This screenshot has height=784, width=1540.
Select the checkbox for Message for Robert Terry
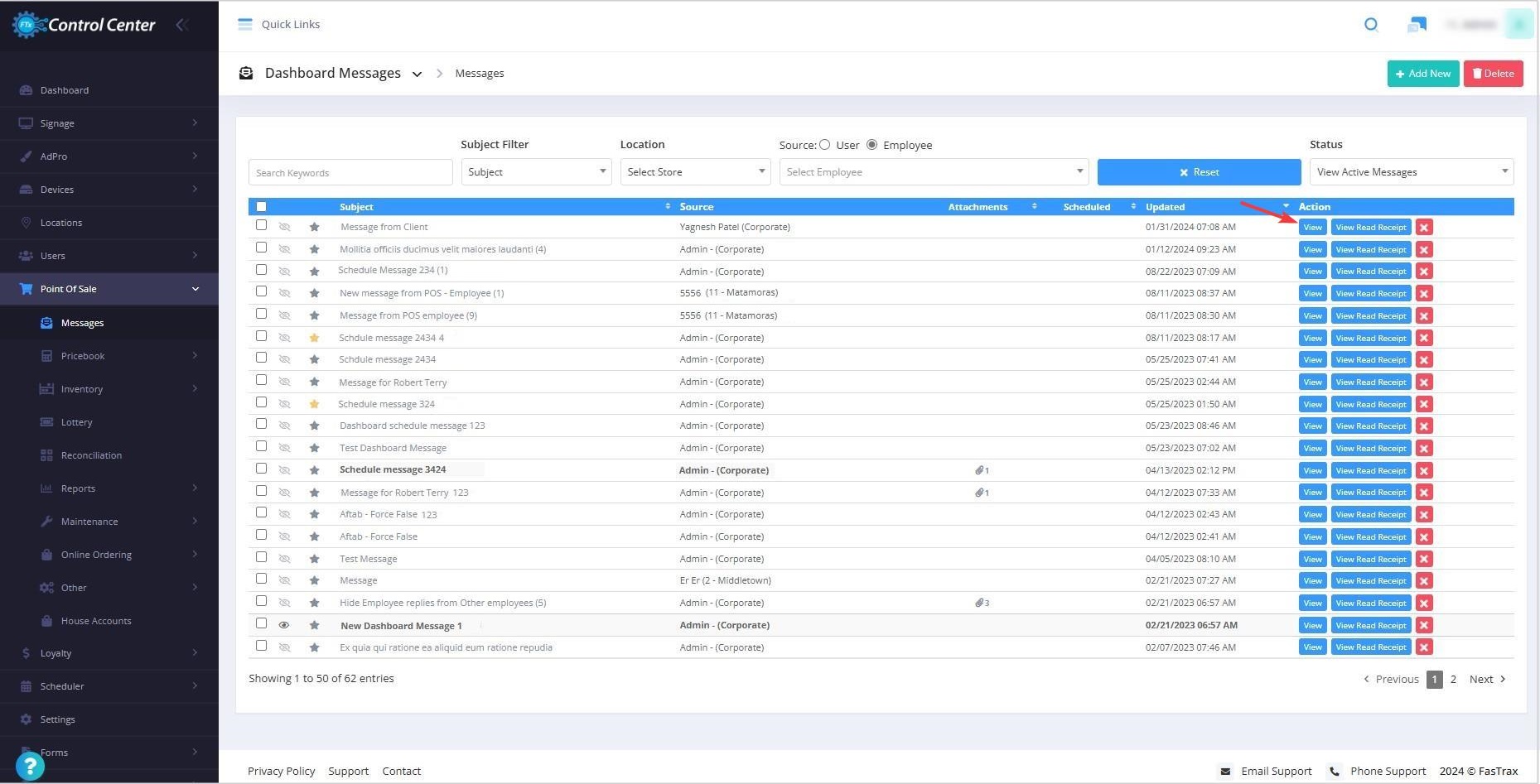(x=262, y=380)
